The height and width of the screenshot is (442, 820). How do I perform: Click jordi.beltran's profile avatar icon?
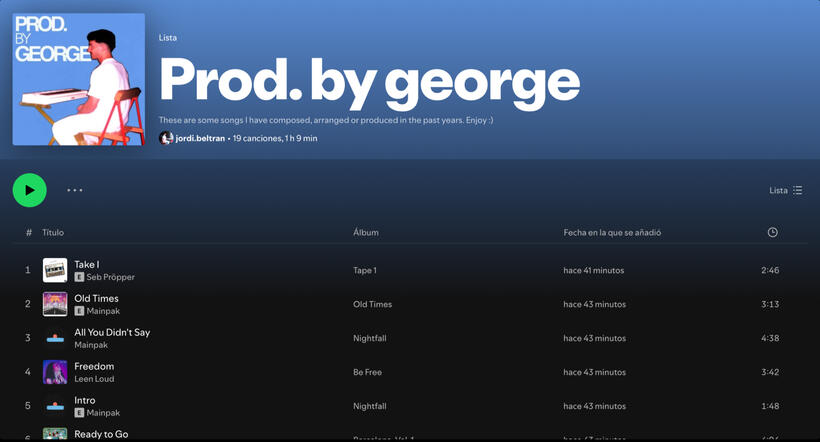(166, 139)
